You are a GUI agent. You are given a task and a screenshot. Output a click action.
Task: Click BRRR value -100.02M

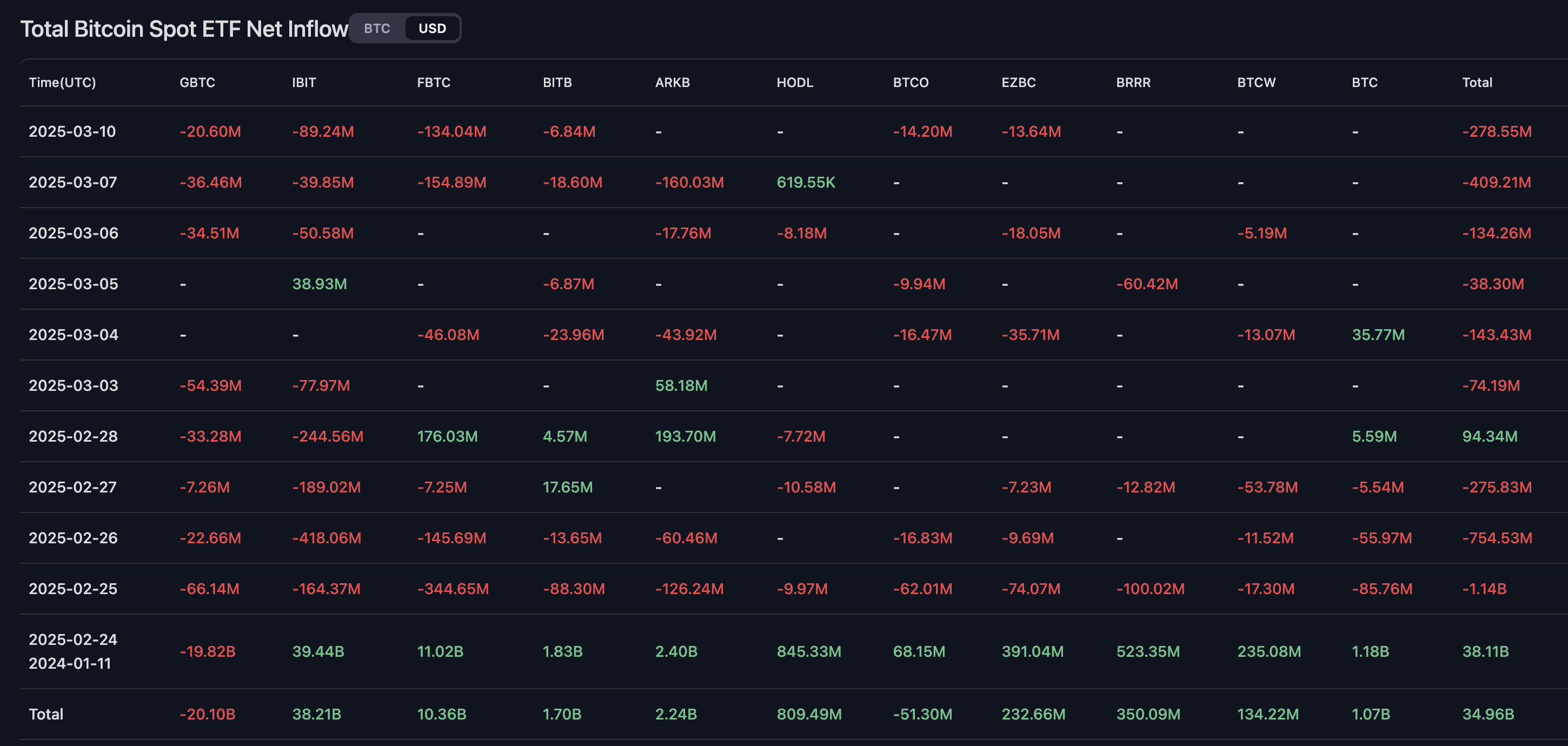point(1151,588)
